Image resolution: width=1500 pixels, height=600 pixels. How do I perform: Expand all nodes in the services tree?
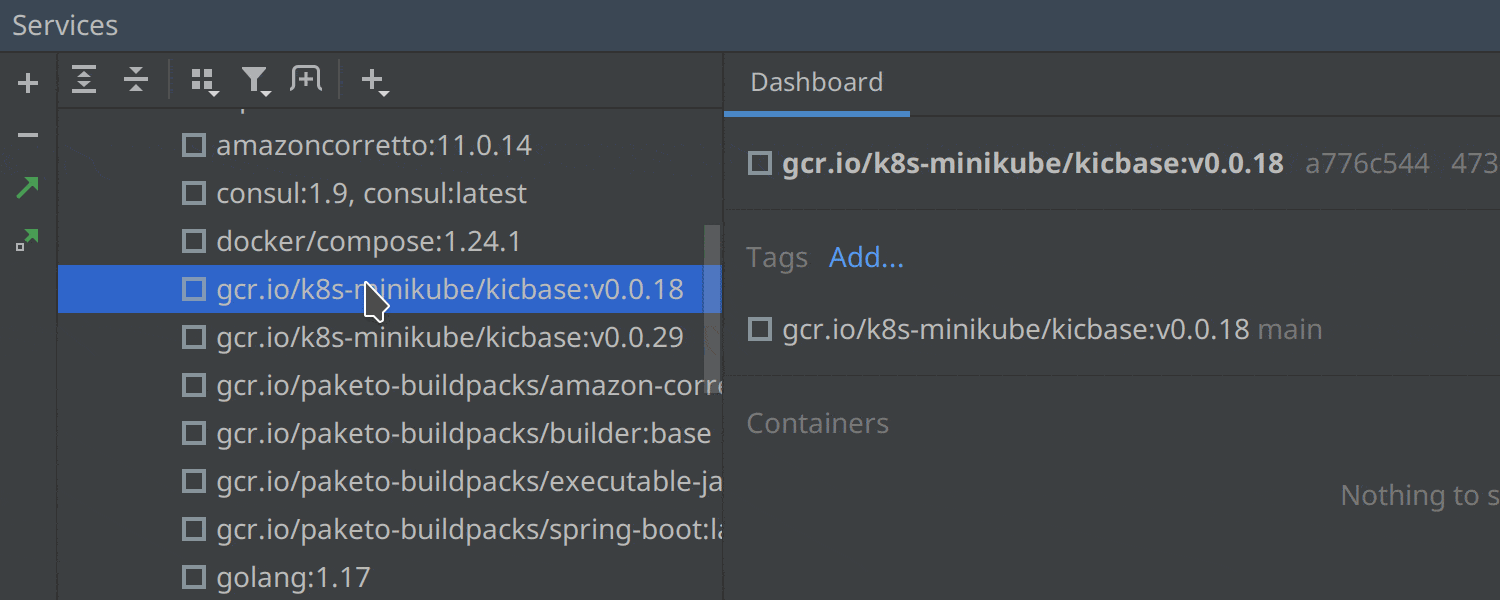84,79
